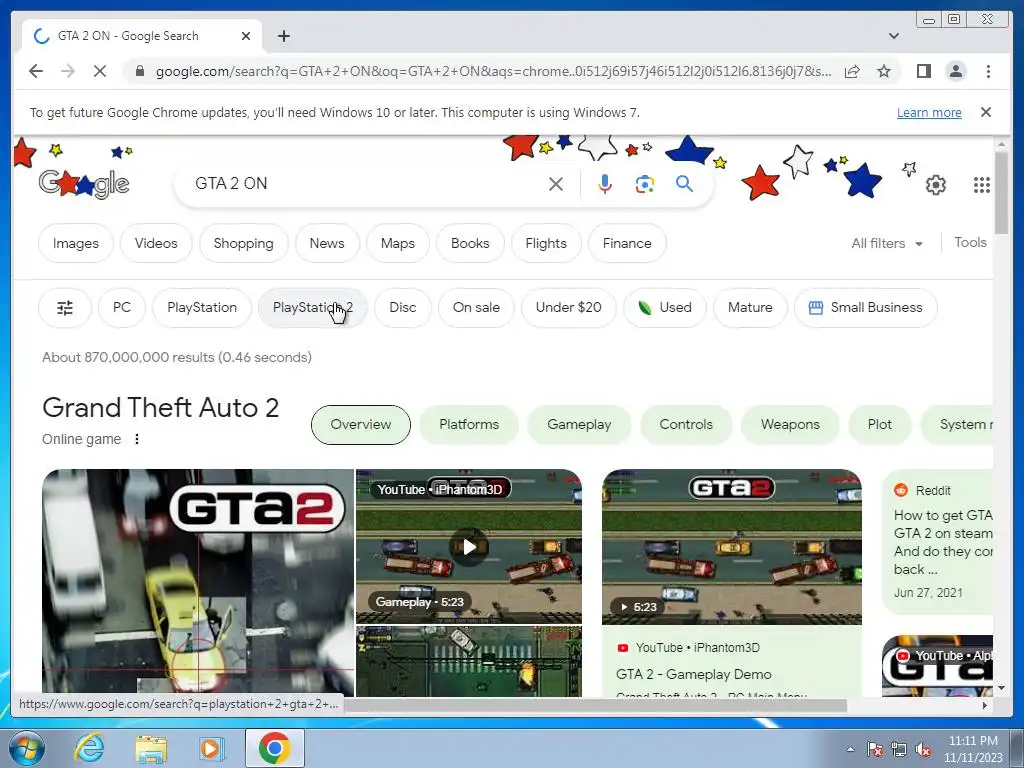This screenshot has width=1024, height=768.
Task: Open the Learn more link
Action: (929, 112)
